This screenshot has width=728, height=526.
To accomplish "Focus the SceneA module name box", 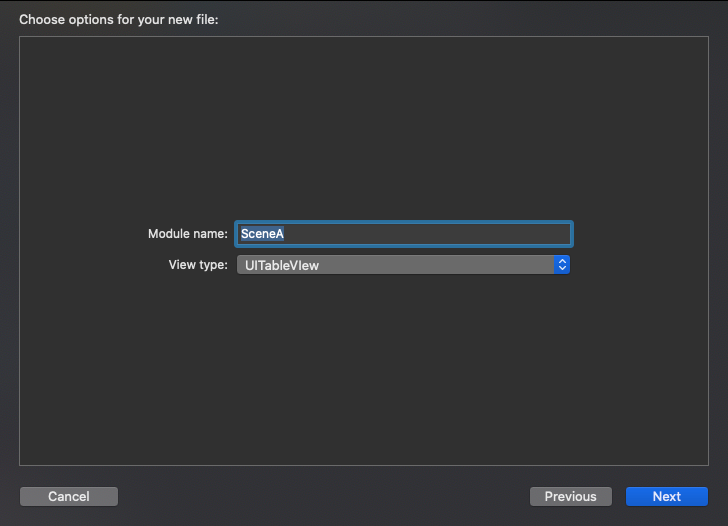I will 403,234.
